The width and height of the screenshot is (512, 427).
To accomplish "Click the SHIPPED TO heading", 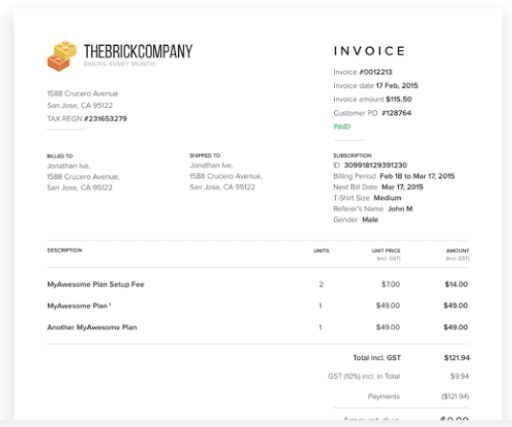I will (x=205, y=156).
